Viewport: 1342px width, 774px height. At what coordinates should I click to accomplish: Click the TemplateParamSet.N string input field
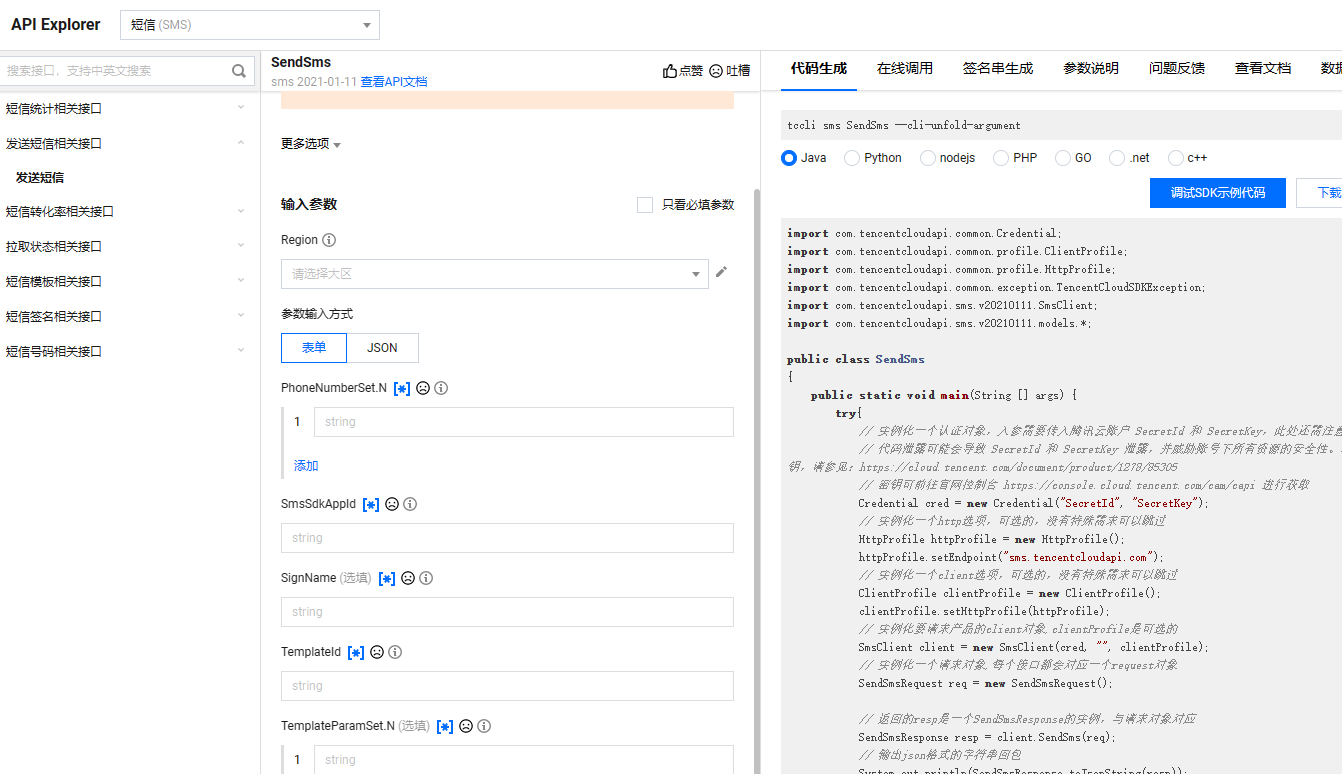coord(524,760)
